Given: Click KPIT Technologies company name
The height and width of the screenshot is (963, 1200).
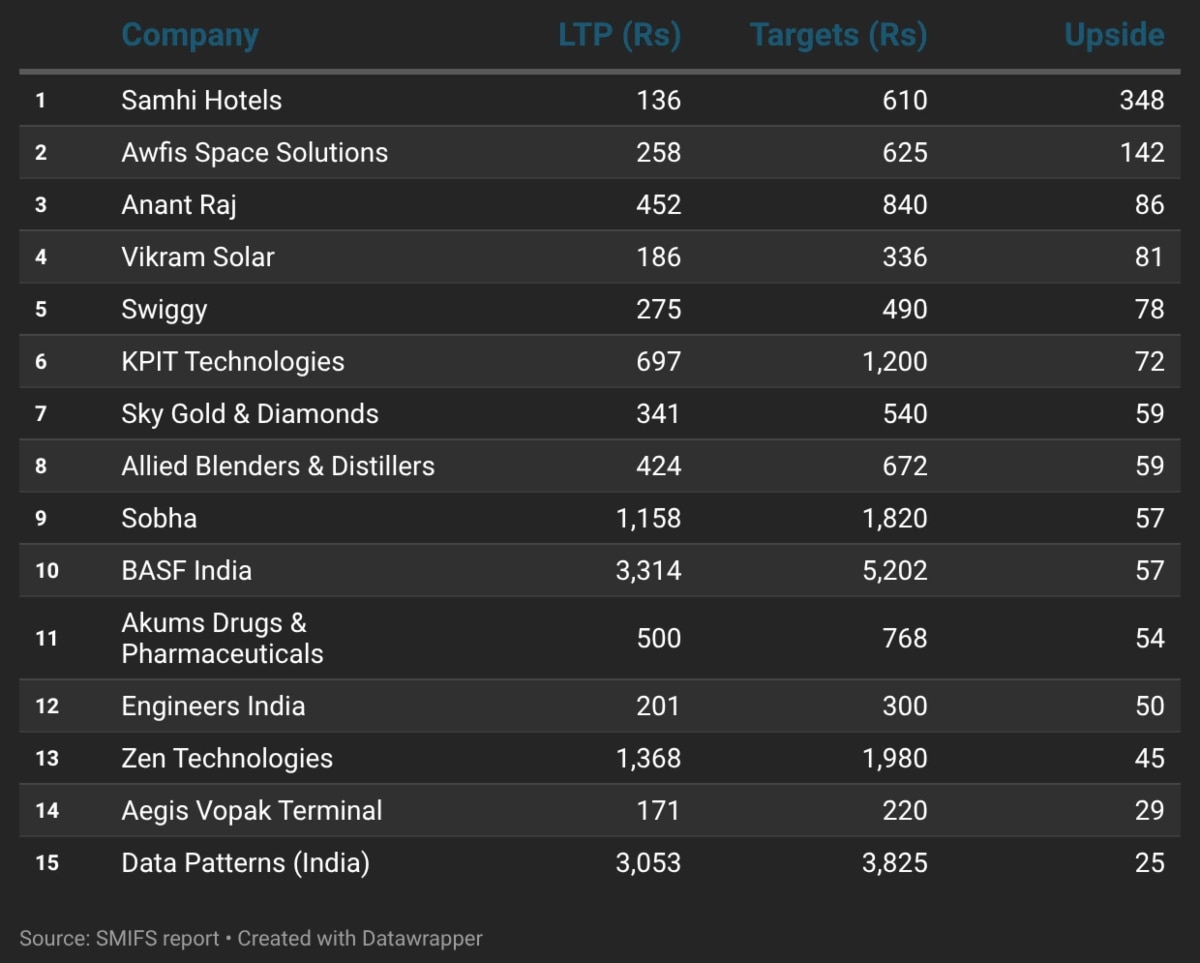Looking at the screenshot, I should (232, 362).
